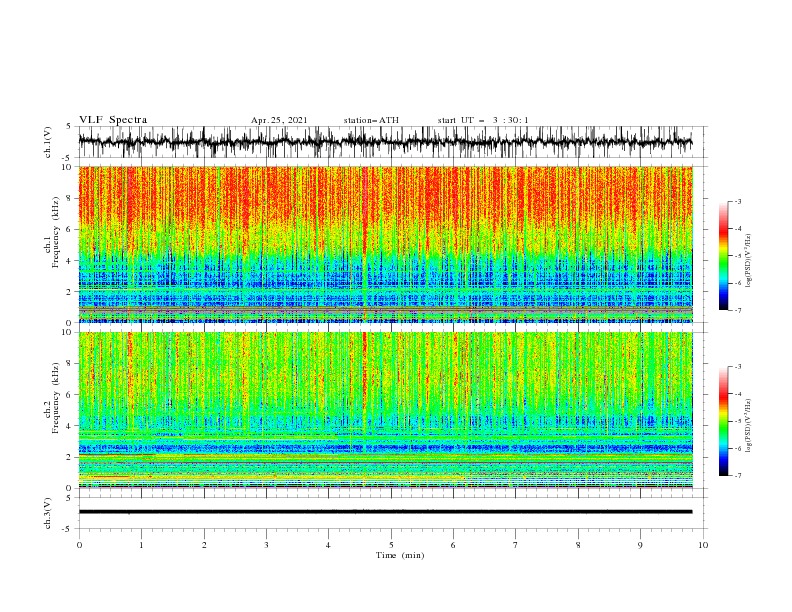Click the time axis tick label "1"
The height and width of the screenshot is (612, 792).
coord(141,545)
